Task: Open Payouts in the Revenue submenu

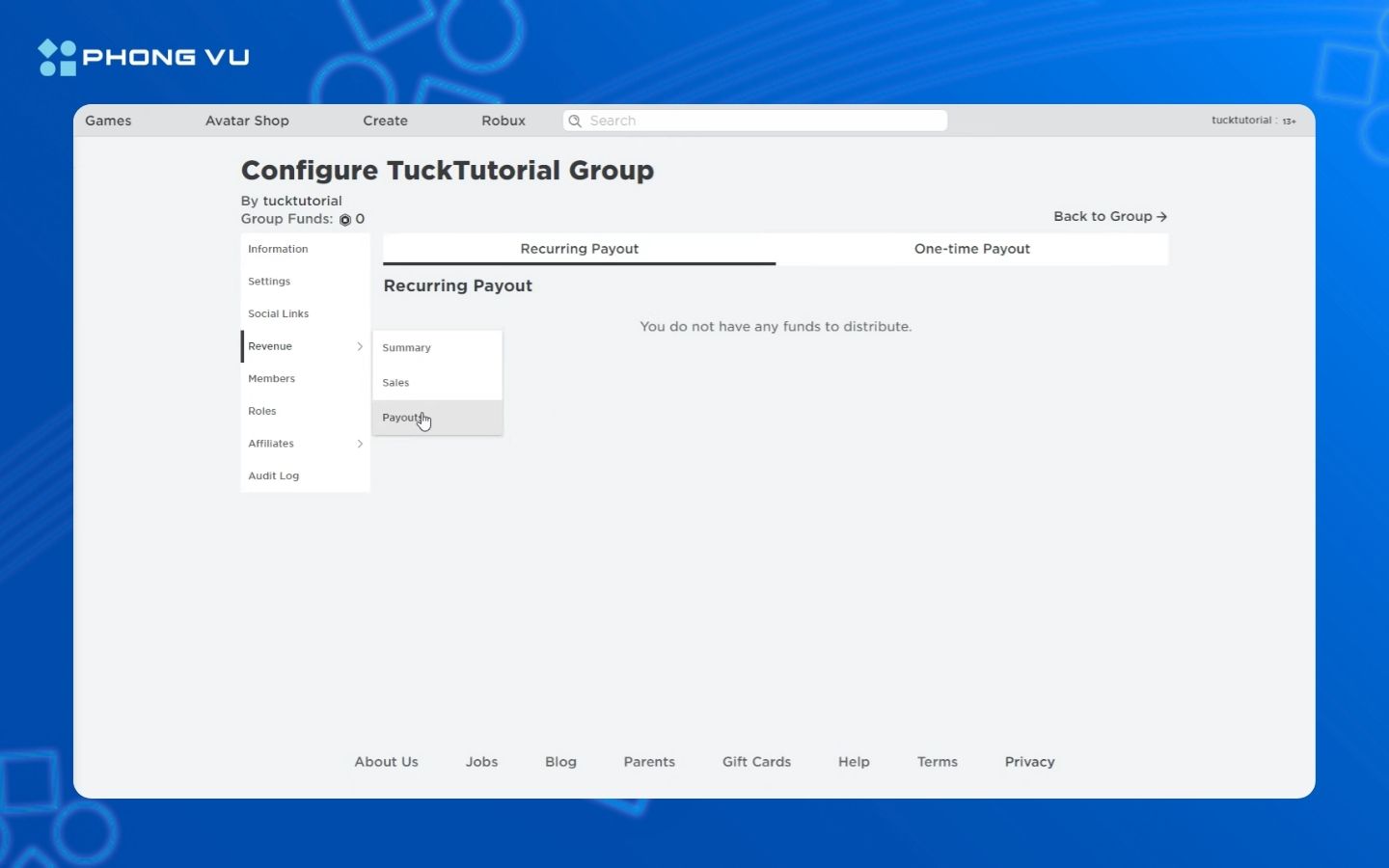Action: (402, 418)
